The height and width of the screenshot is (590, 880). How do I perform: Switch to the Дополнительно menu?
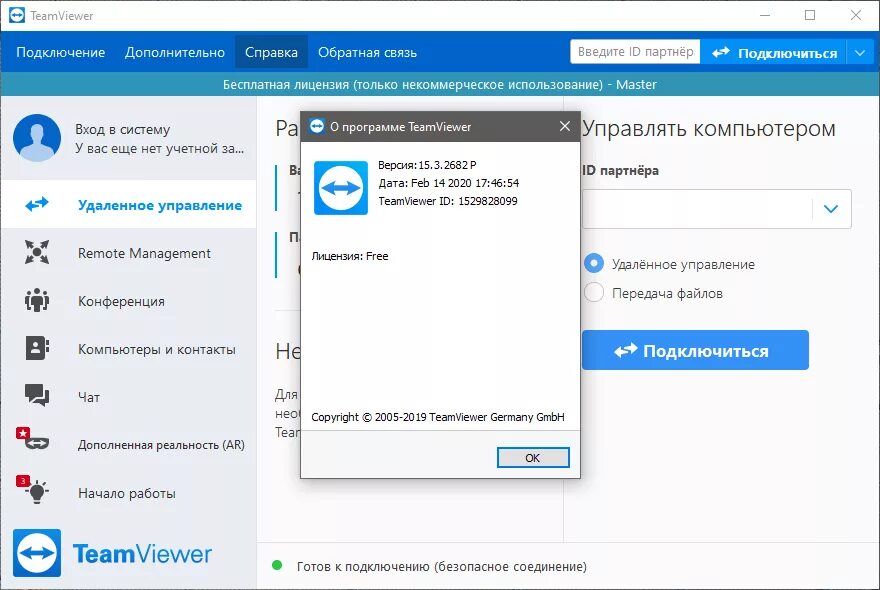click(175, 50)
